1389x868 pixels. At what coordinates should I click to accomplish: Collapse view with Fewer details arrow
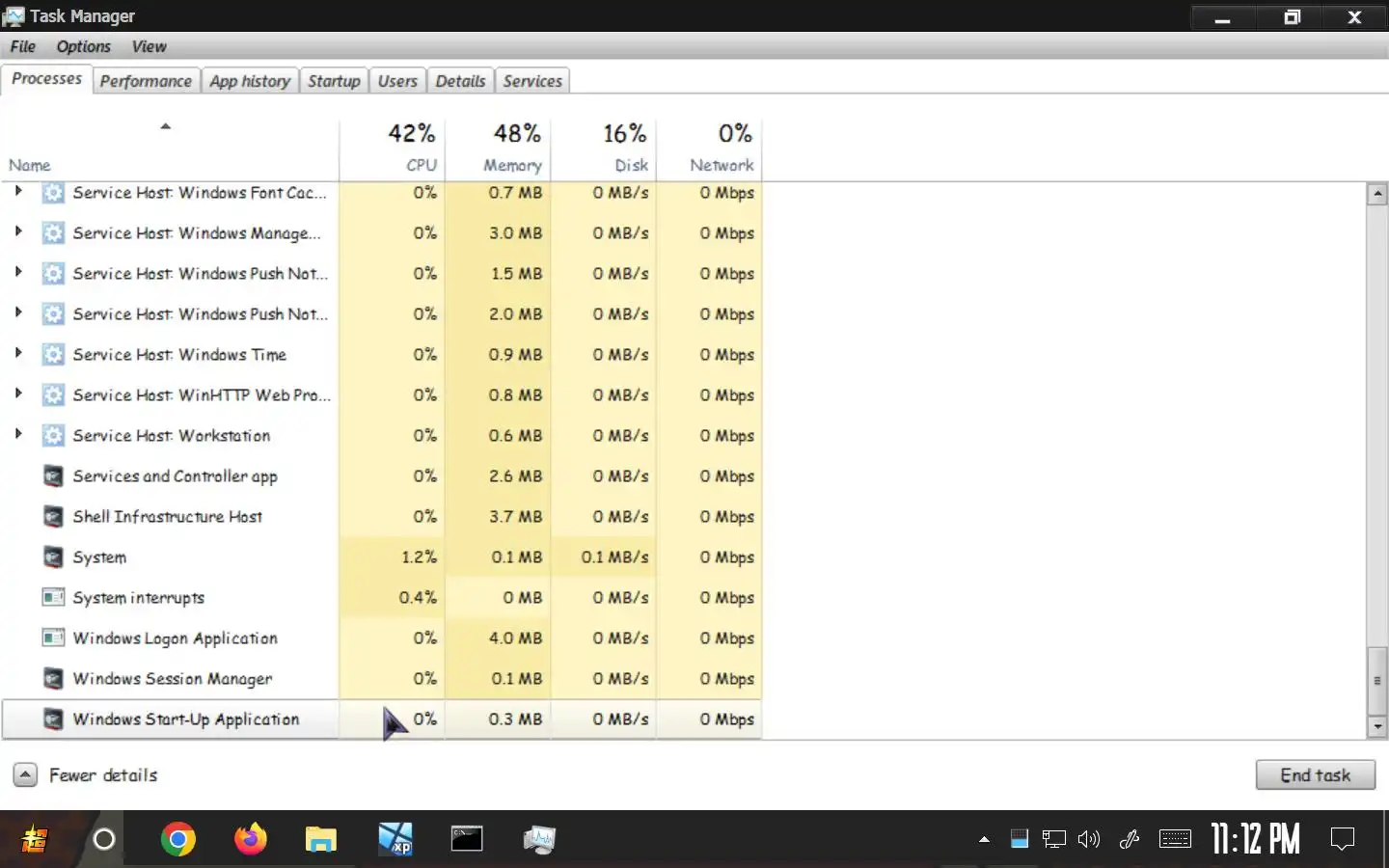coord(25,774)
